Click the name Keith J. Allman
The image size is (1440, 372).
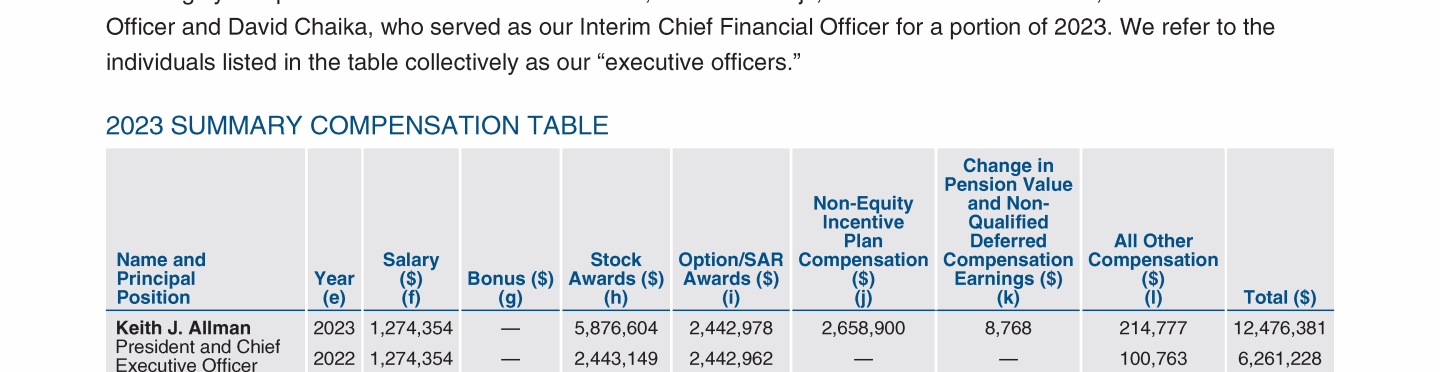point(184,328)
